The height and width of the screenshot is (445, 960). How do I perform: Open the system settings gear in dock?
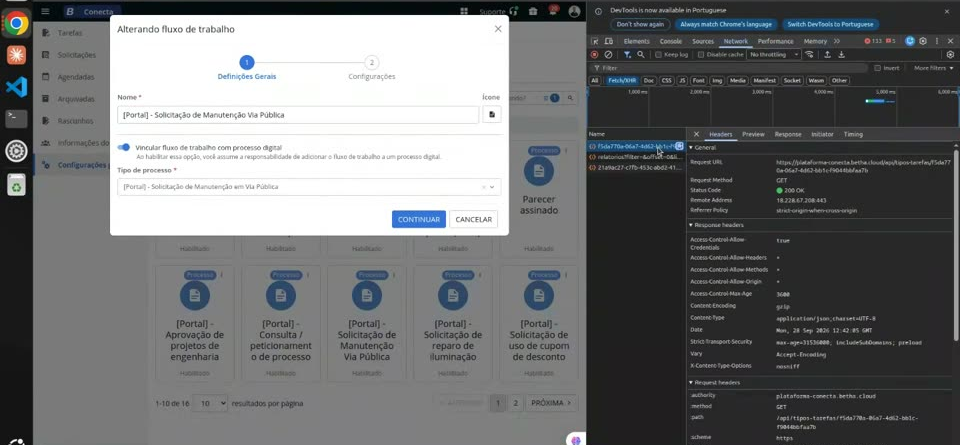click(x=17, y=151)
